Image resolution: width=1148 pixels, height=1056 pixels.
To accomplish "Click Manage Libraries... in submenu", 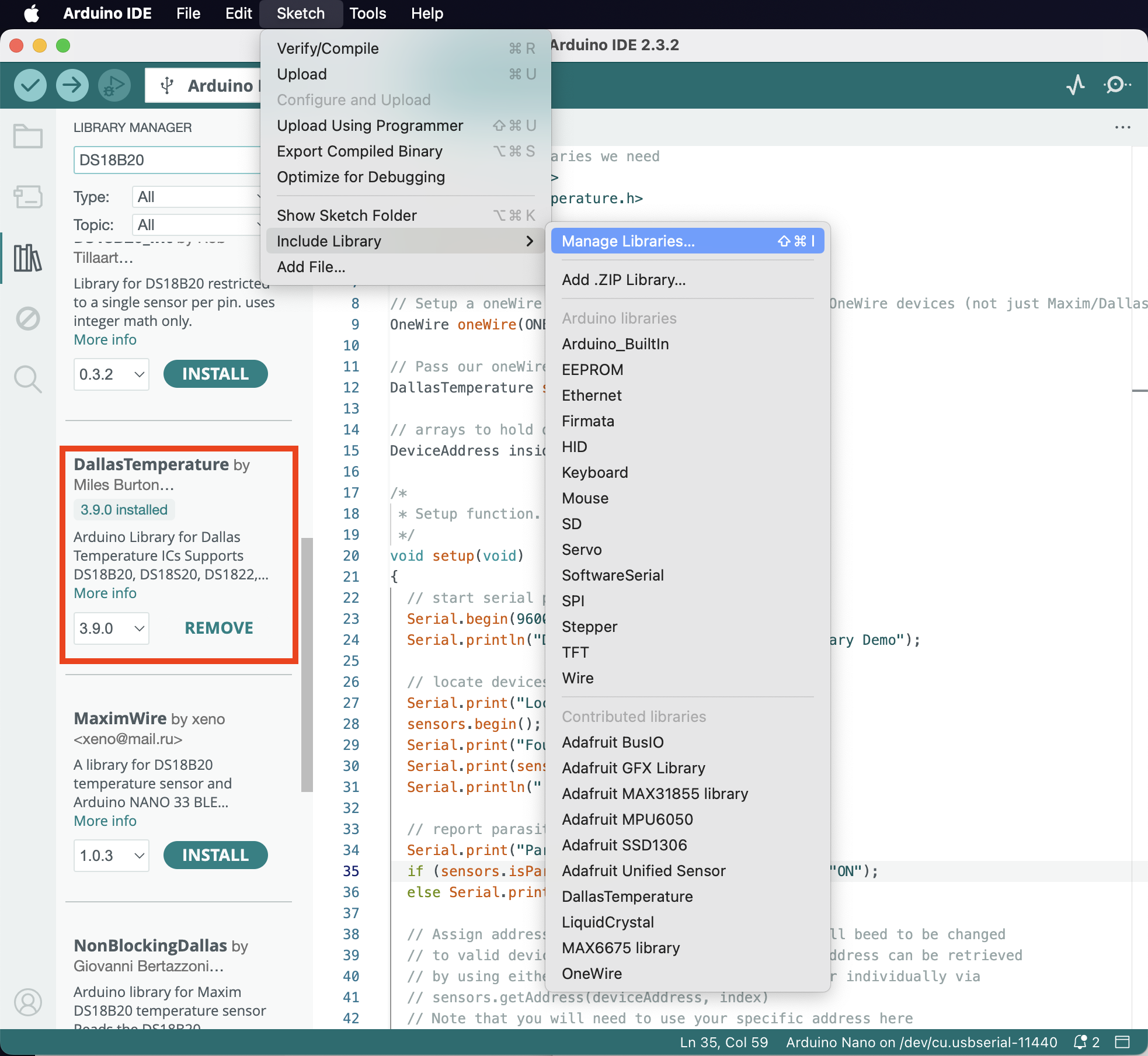I will (687, 241).
